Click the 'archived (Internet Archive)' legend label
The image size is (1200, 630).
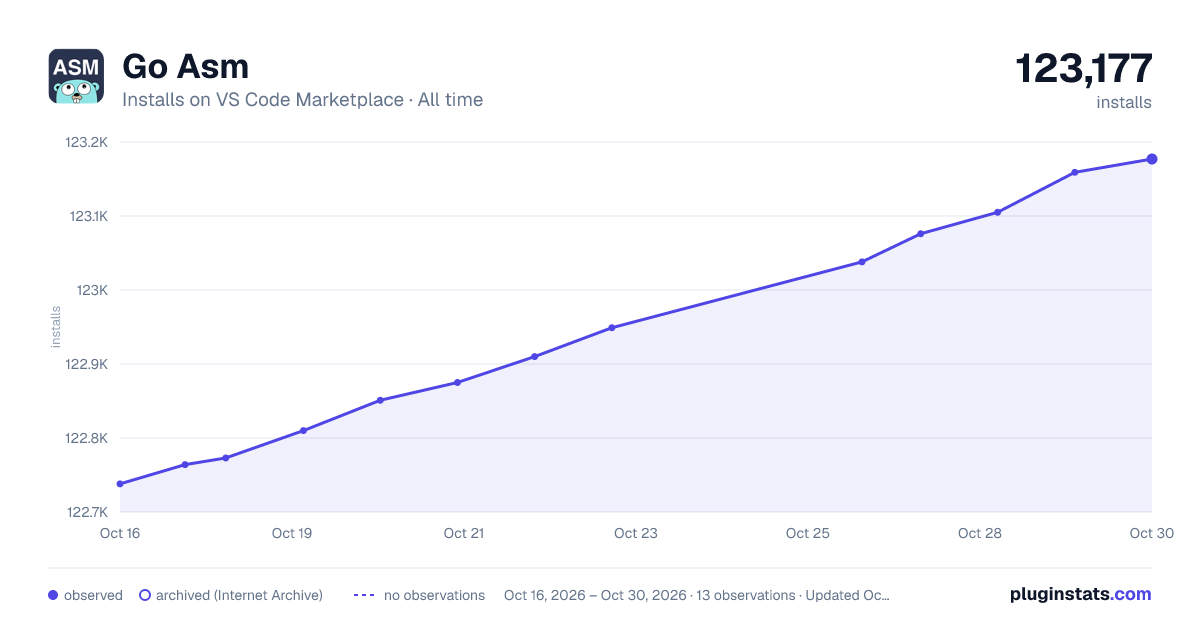pyautogui.click(x=239, y=595)
